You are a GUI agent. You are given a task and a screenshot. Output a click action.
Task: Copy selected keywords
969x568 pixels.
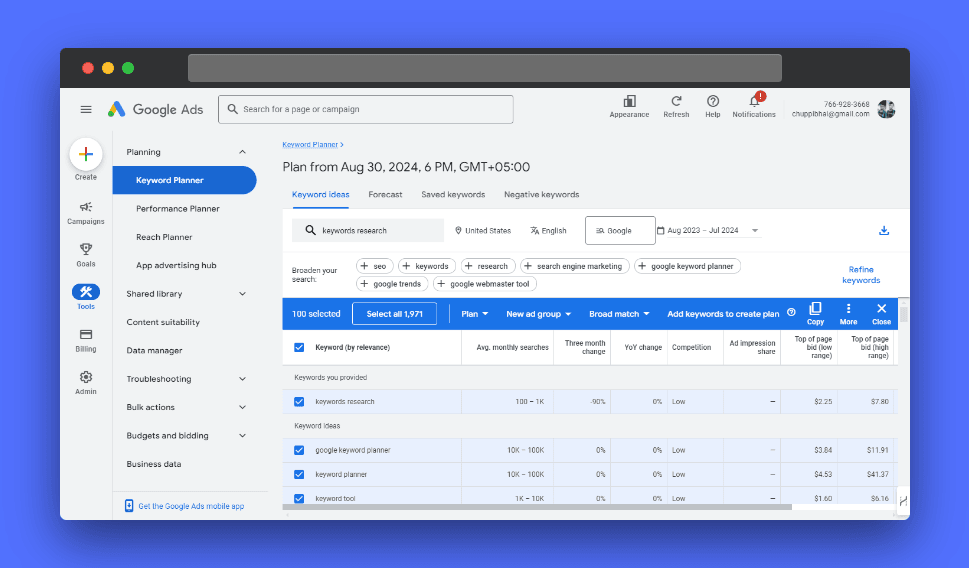tap(815, 313)
